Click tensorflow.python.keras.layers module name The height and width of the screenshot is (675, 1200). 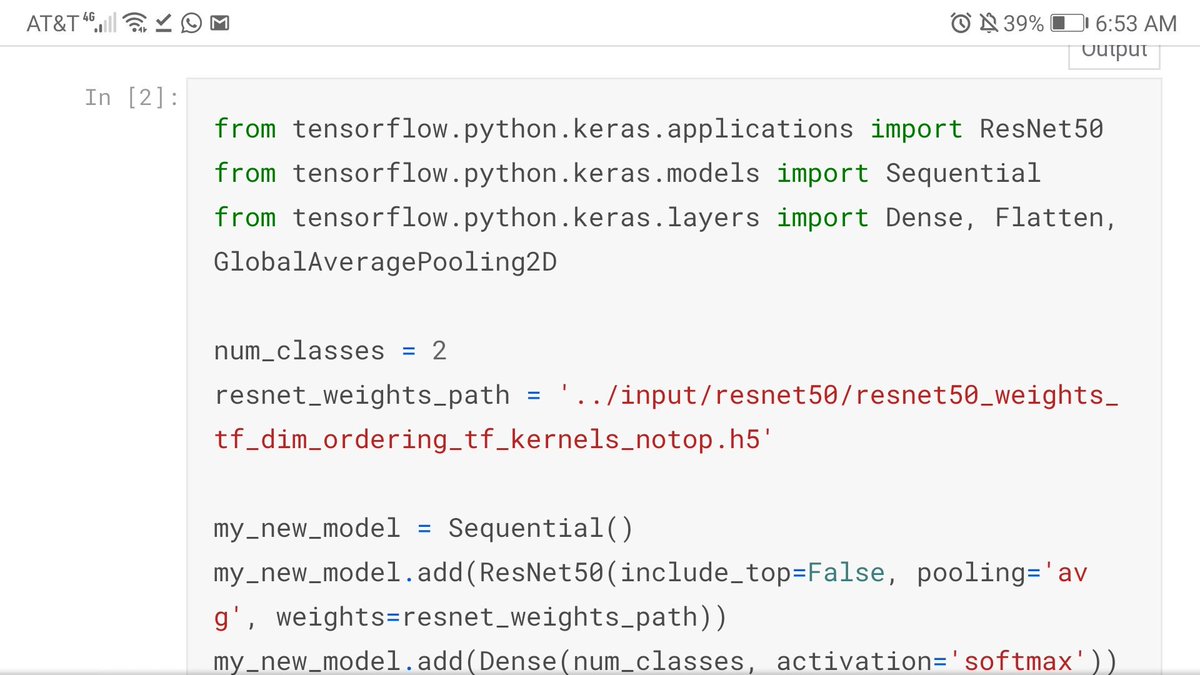(x=526, y=218)
